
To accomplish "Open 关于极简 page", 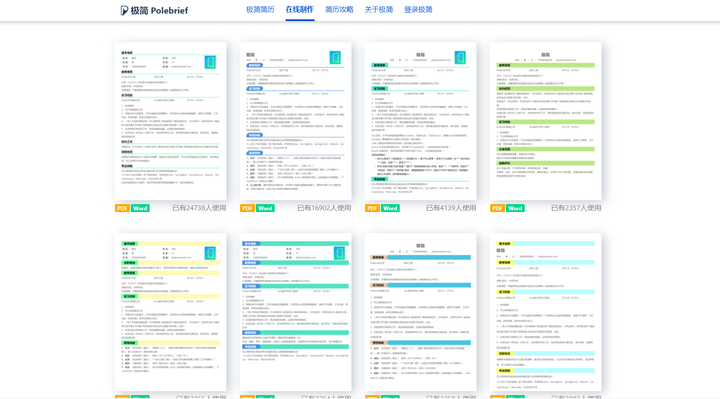I will pyautogui.click(x=378, y=10).
